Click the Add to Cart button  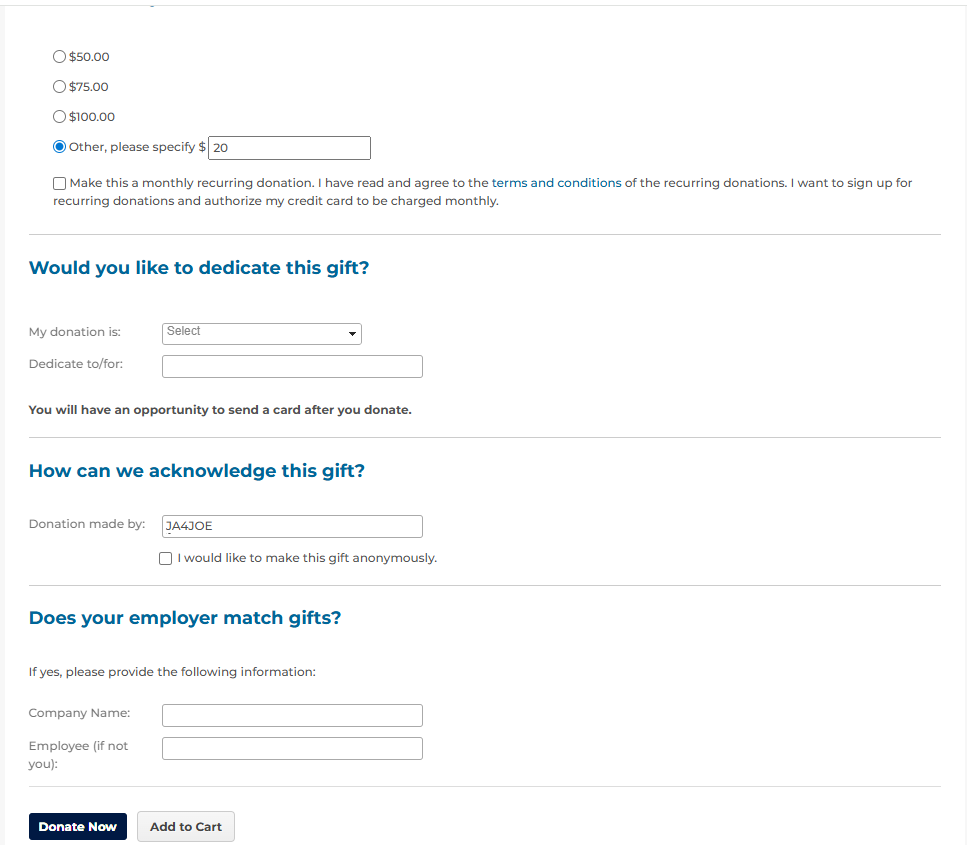point(186,827)
